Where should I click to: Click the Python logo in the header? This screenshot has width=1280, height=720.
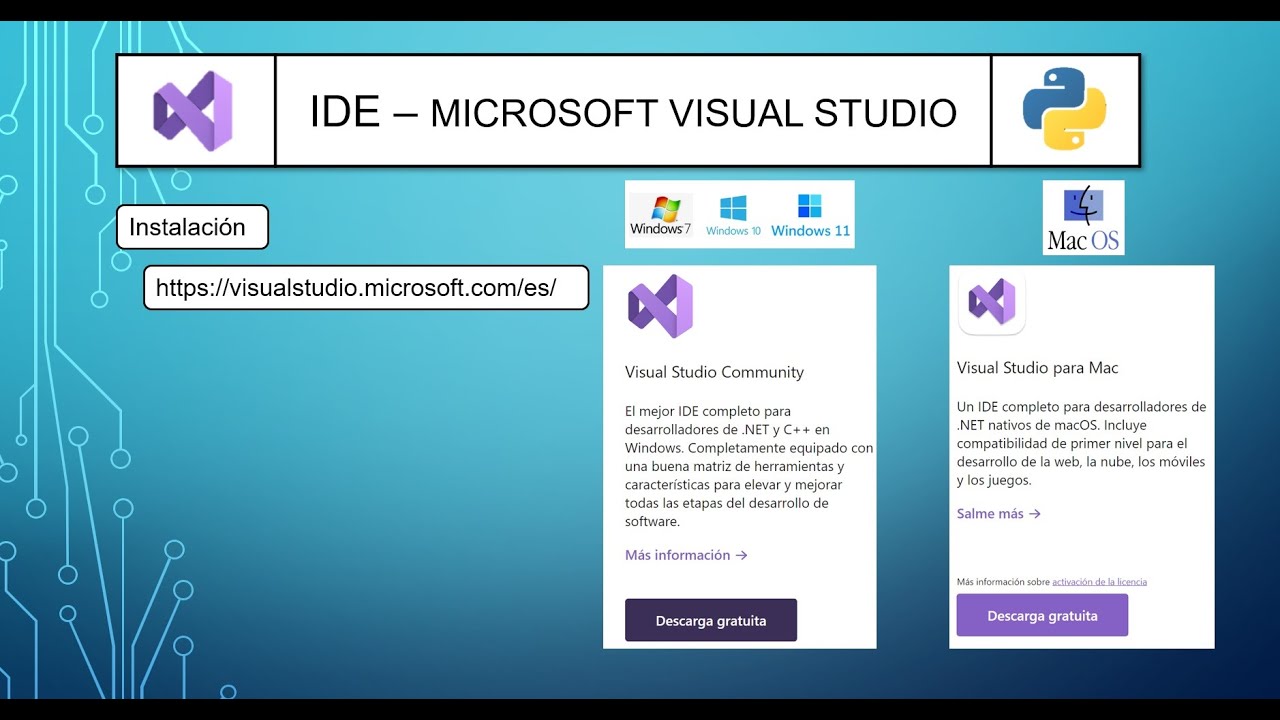1064,110
